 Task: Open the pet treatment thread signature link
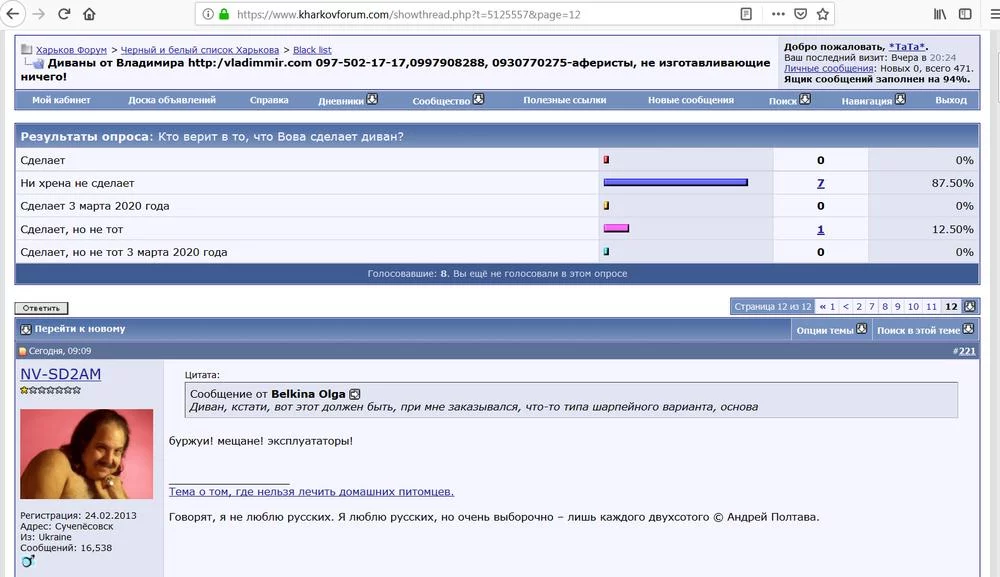311,491
